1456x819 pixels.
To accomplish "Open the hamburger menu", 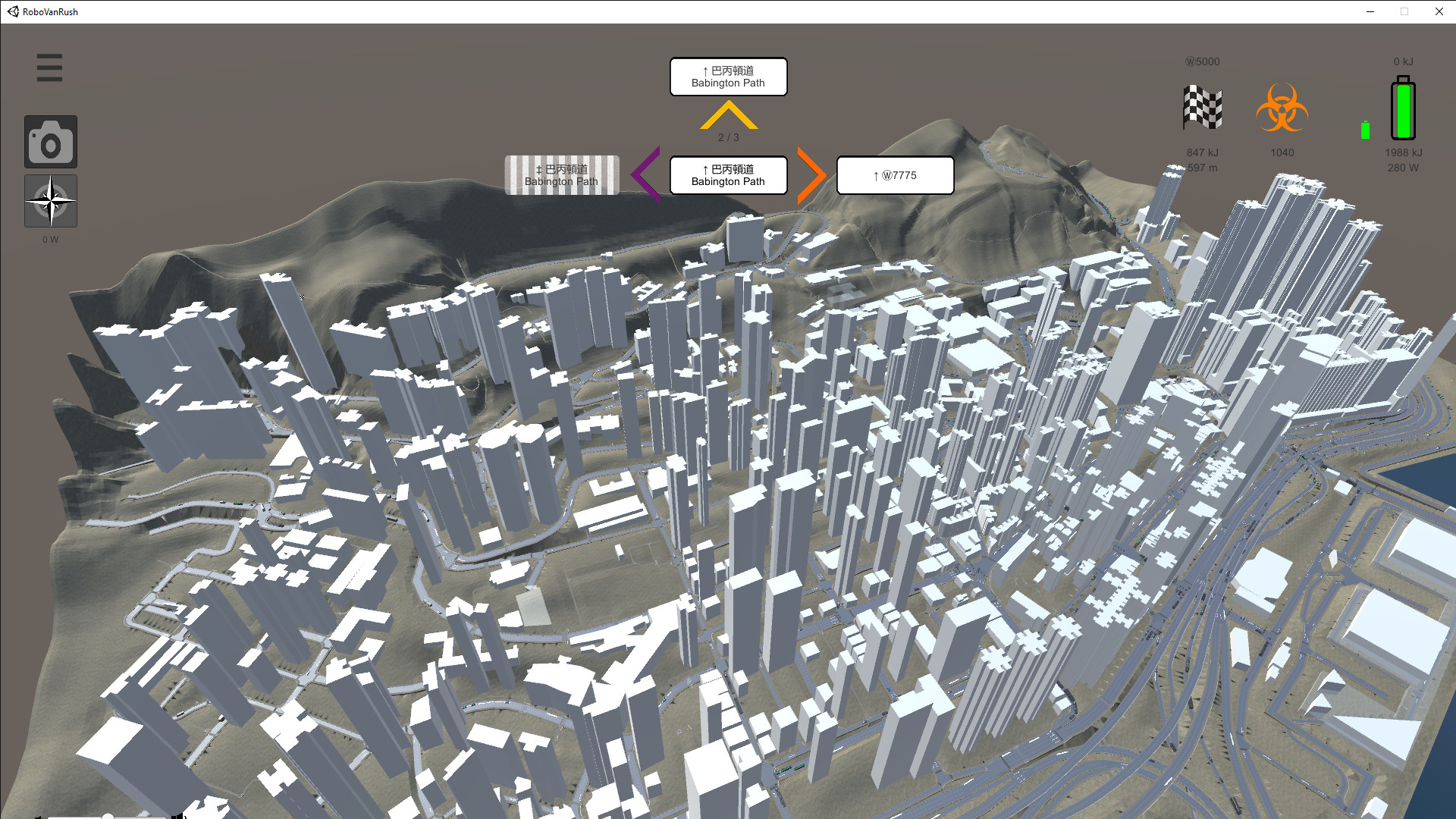I will point(49,67).
